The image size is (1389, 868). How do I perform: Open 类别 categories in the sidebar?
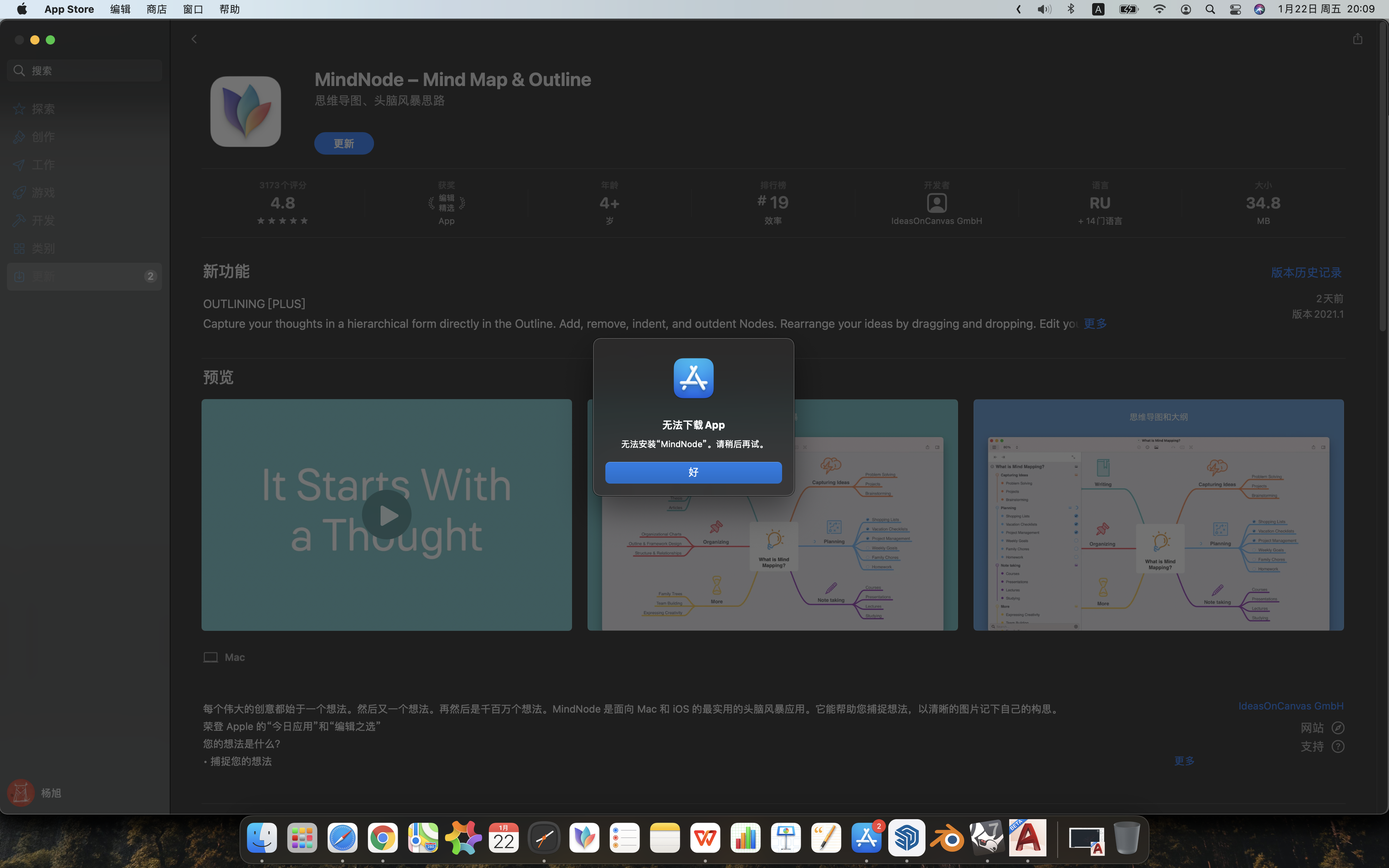43,248
